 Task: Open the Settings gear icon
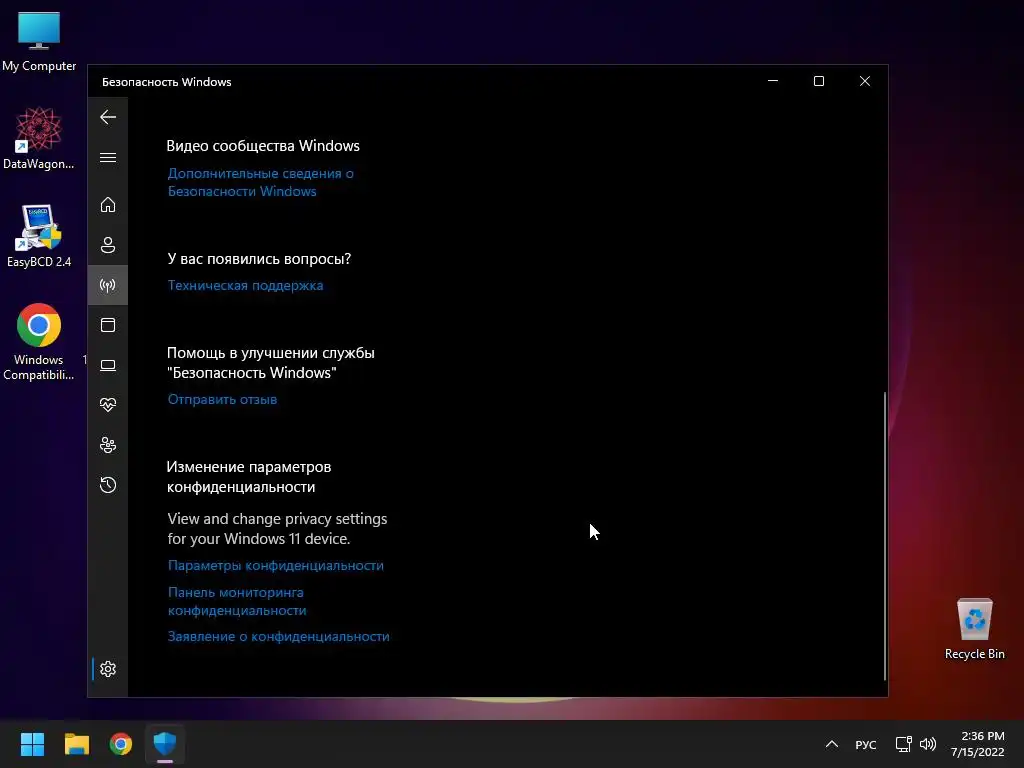[108, 669]
